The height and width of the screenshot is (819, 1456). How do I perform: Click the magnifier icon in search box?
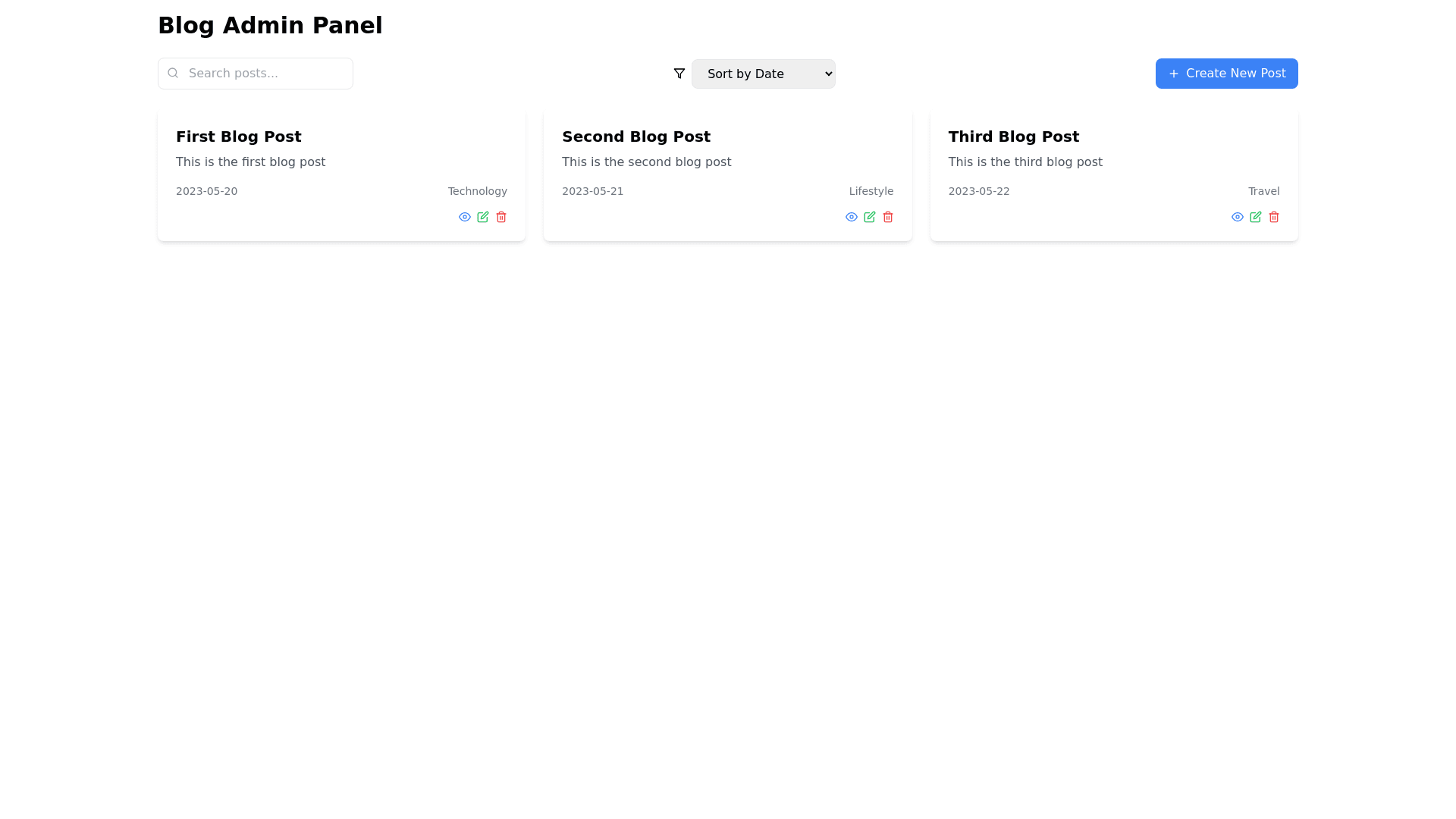tap(173, 73)
